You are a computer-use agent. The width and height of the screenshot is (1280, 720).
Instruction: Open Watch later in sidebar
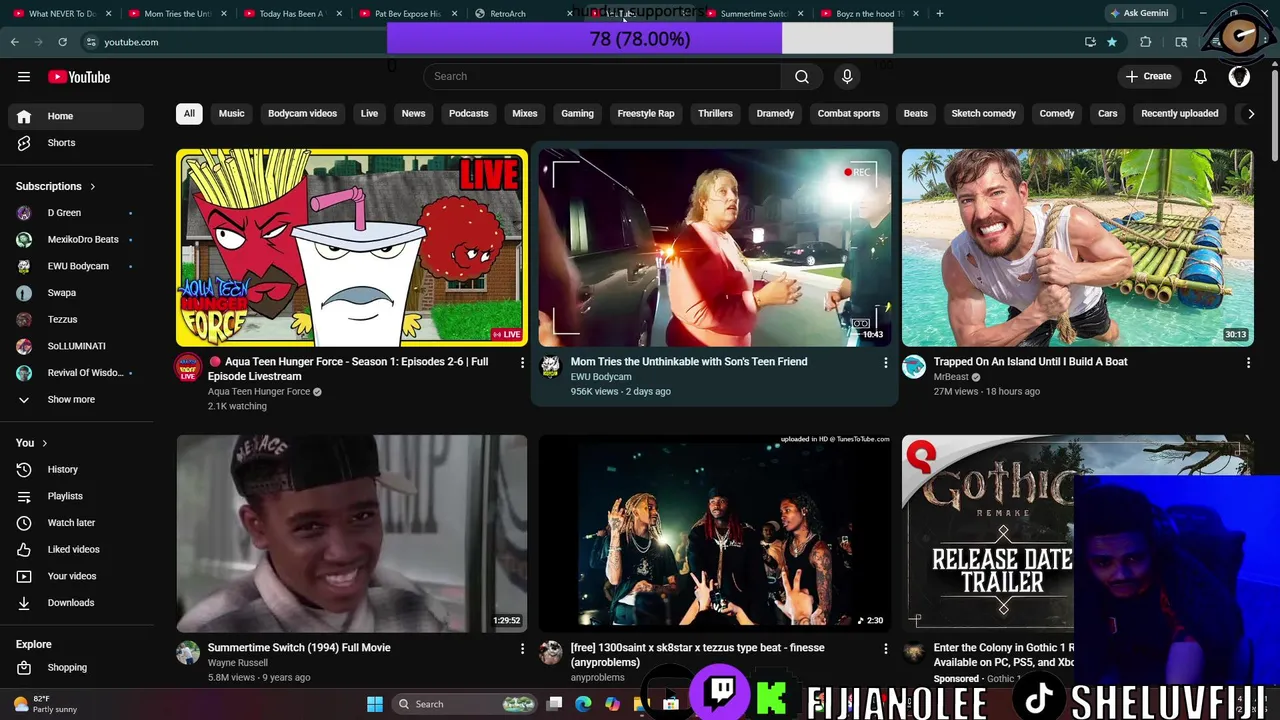[x=76, y=523]
